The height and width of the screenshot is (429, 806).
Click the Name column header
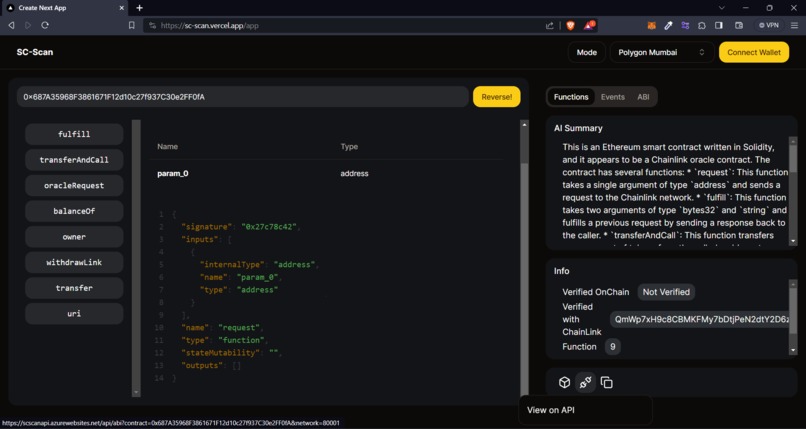168,146
